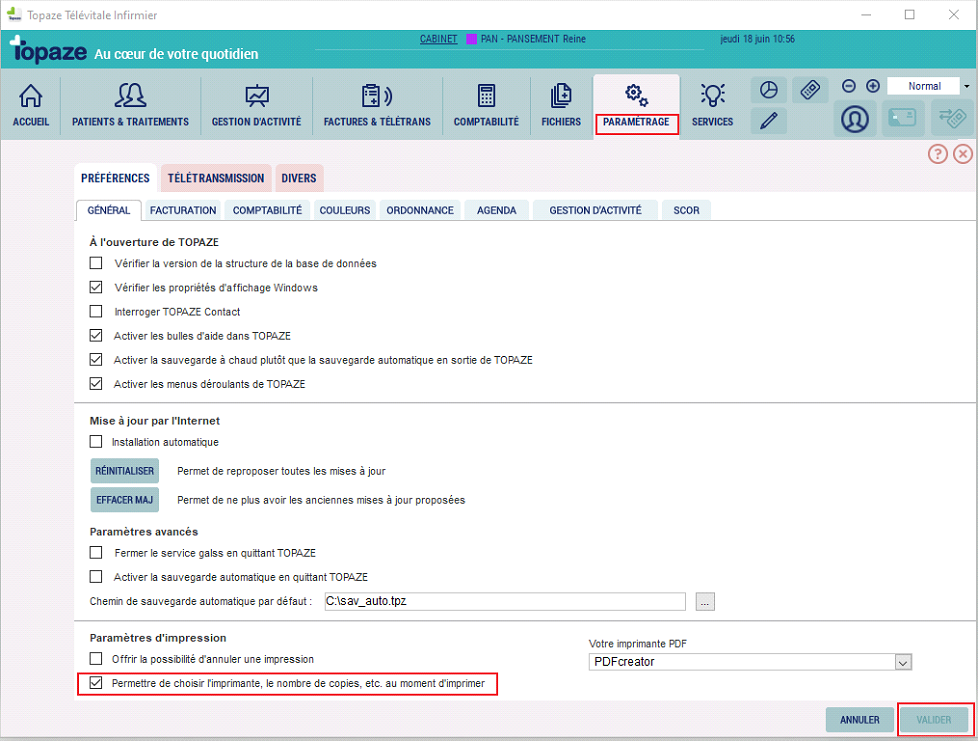This screenshot has height=741, width=978.
Task: Click the purple square next to PAN
Action: tap(472, 39)
